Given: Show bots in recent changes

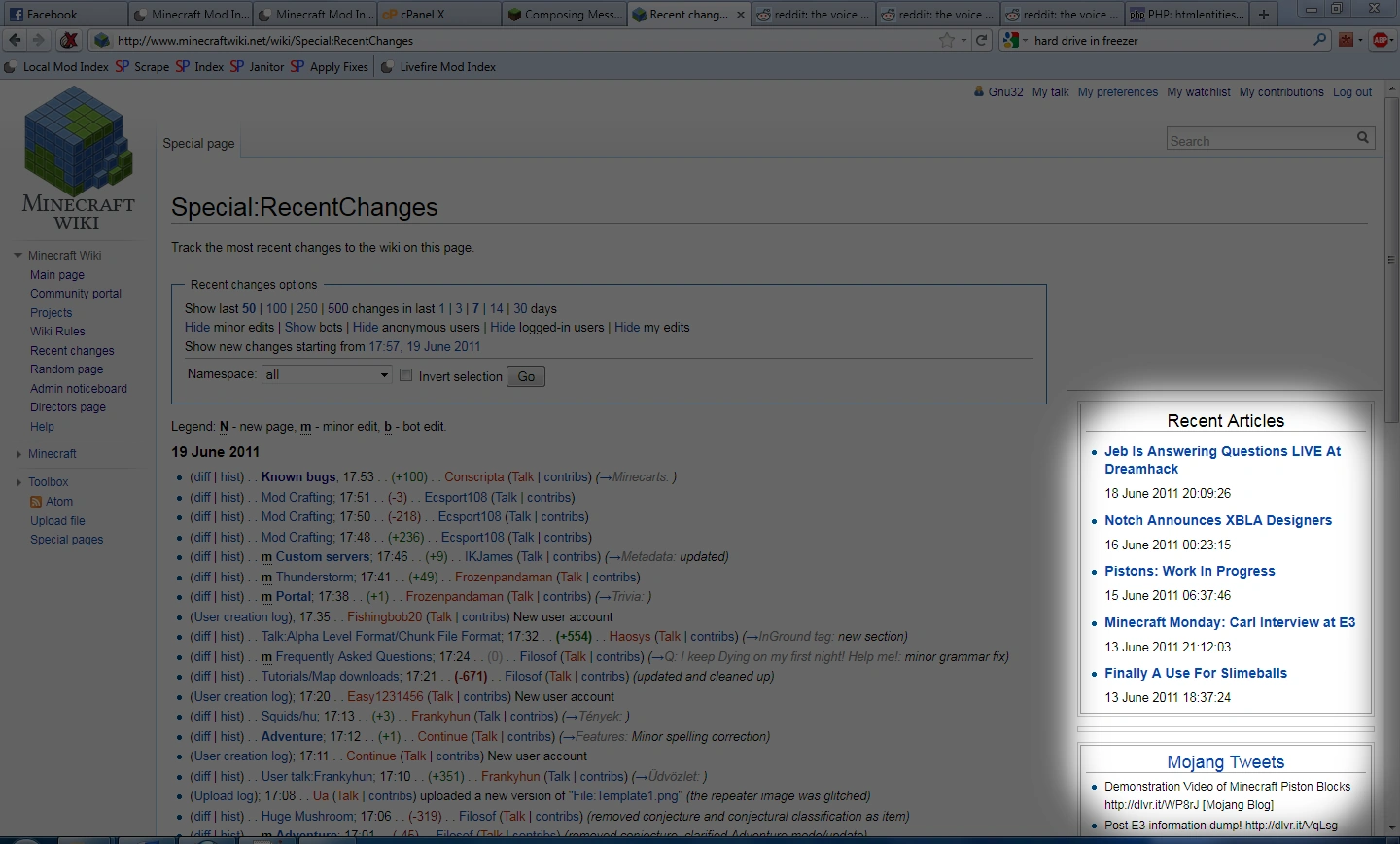Looking at the screenshot, I should (x=300, y=328).
